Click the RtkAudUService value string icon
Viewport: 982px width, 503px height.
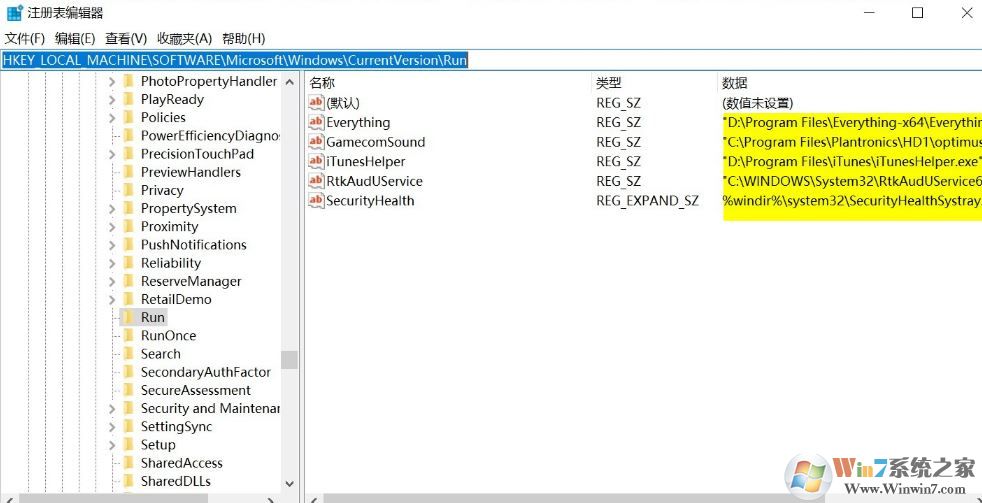(316, 180)
